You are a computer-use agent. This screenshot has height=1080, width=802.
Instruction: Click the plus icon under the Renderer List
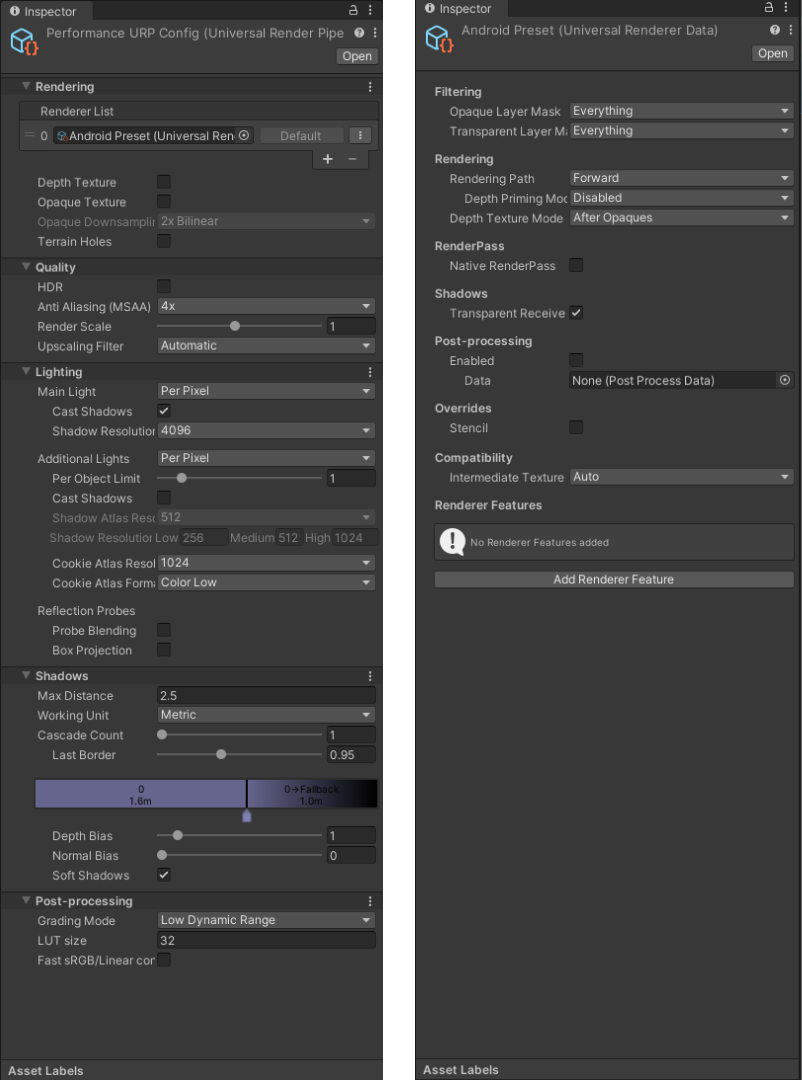327,158
